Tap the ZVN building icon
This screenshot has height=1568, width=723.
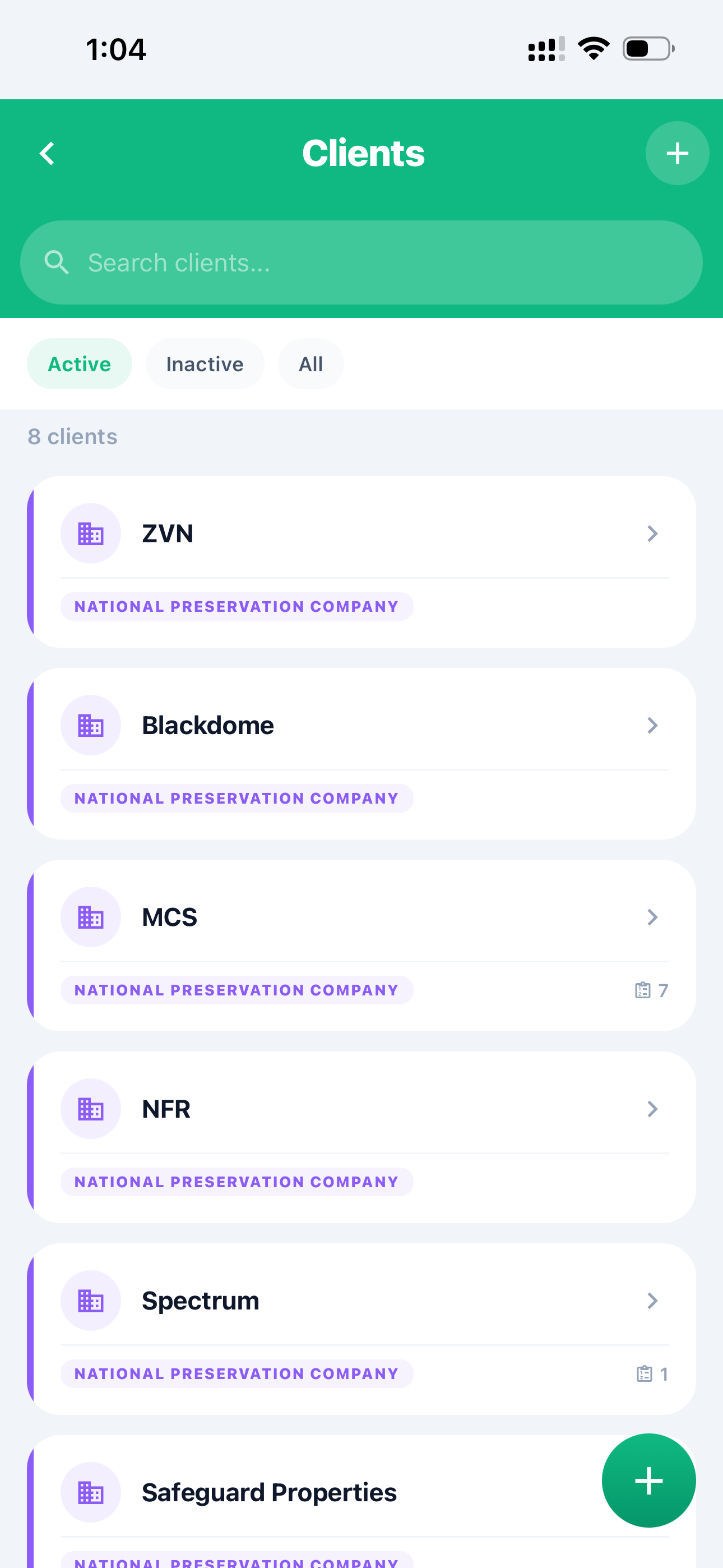tap(91, 534)
